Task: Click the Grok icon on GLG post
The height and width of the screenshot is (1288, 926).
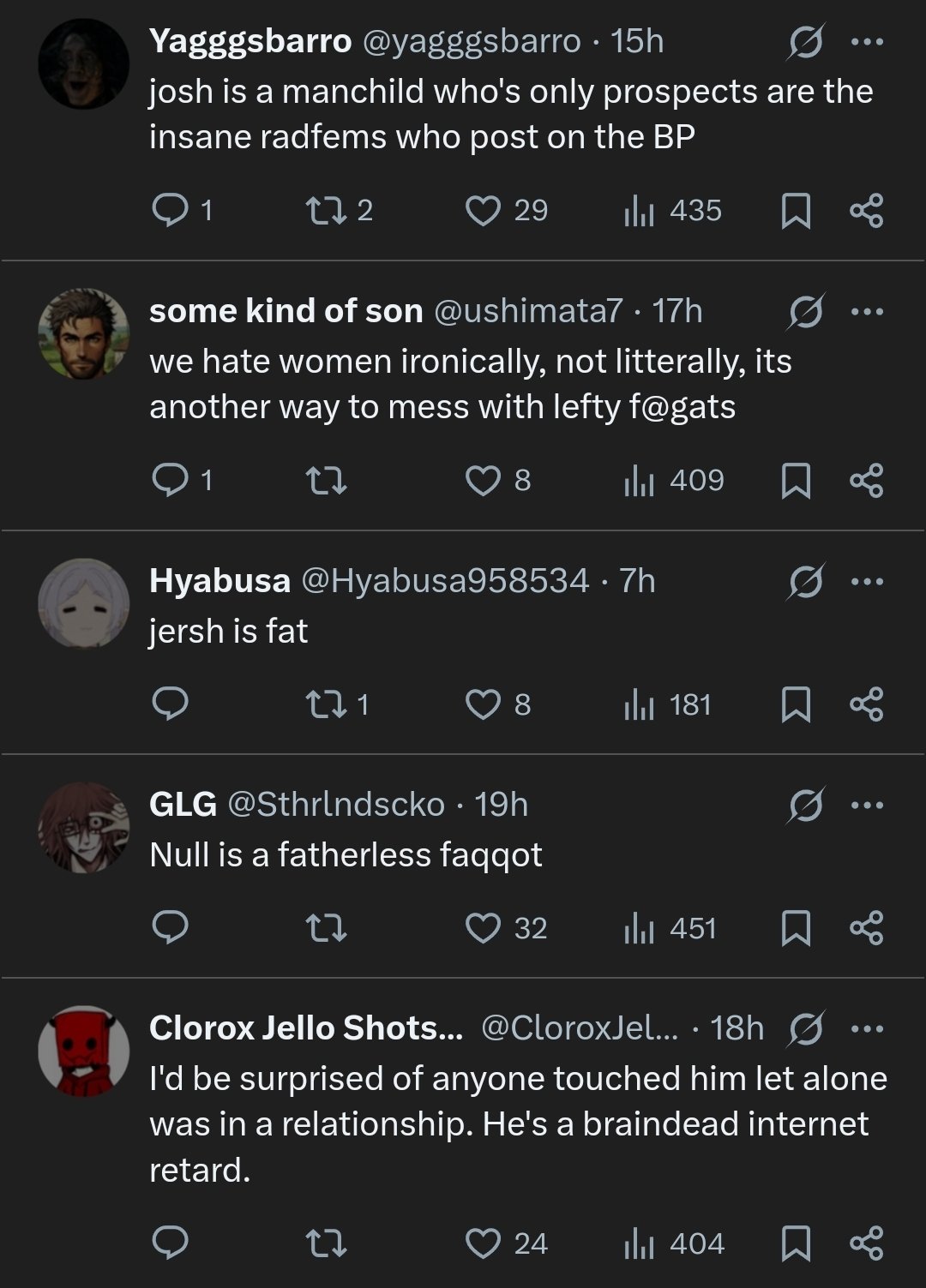Action: pos(806,806)
